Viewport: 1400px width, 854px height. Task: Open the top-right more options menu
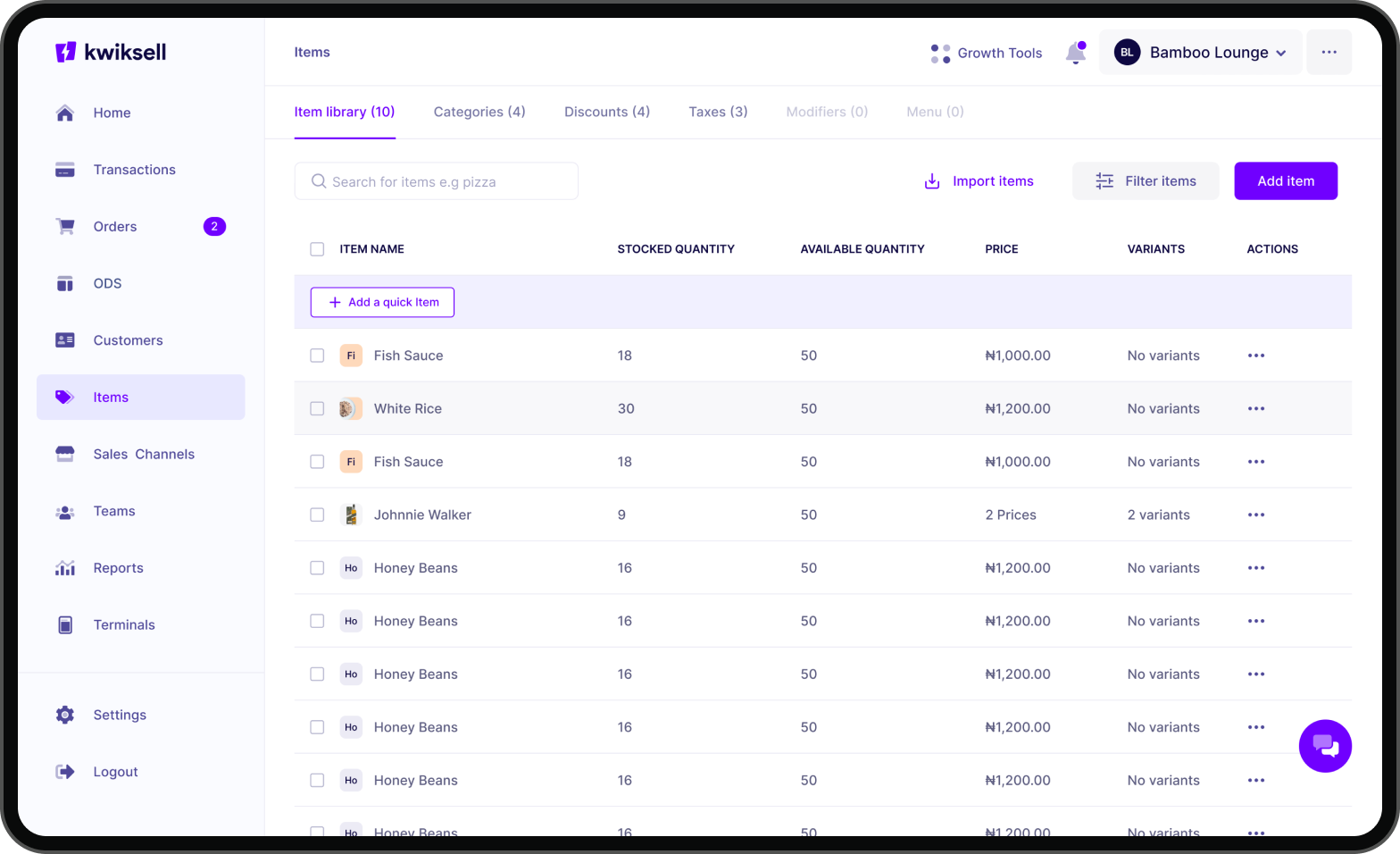coord(1329,53)
